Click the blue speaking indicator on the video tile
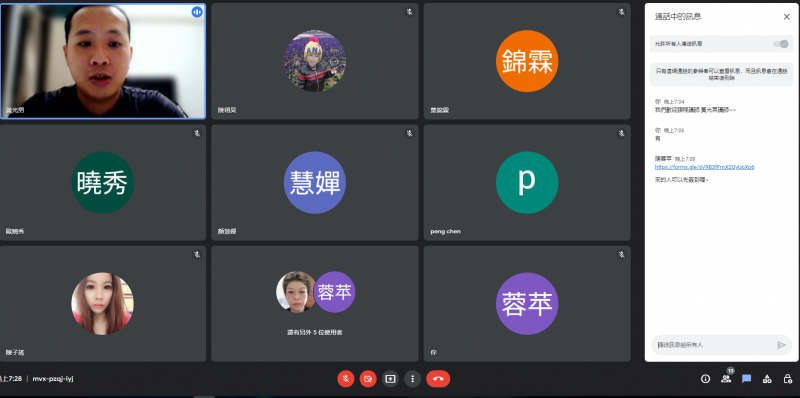 tap(197, 12)
